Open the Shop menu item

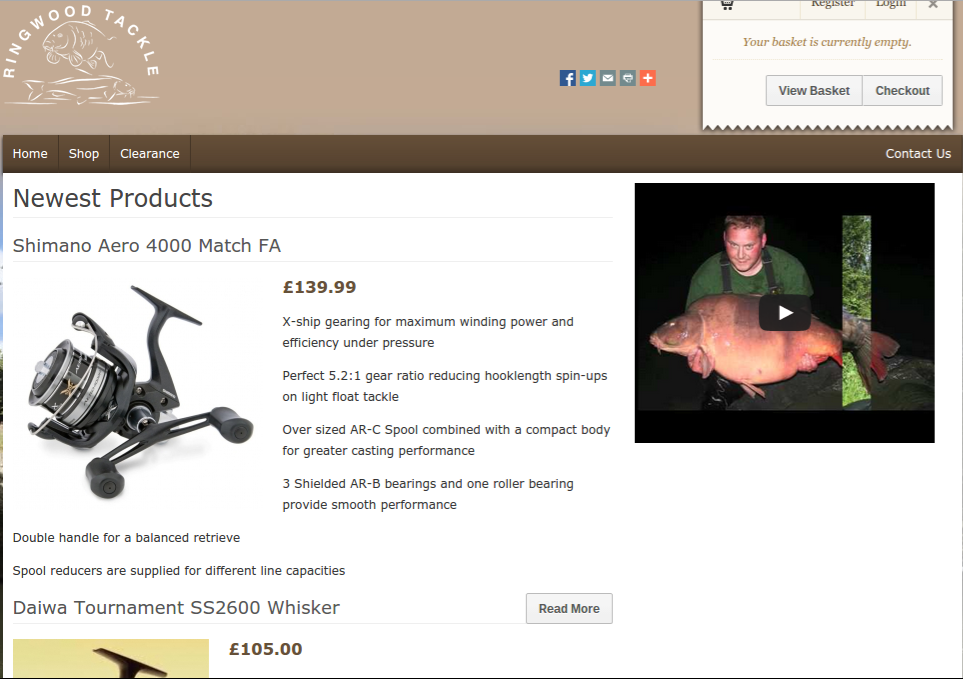84,153
